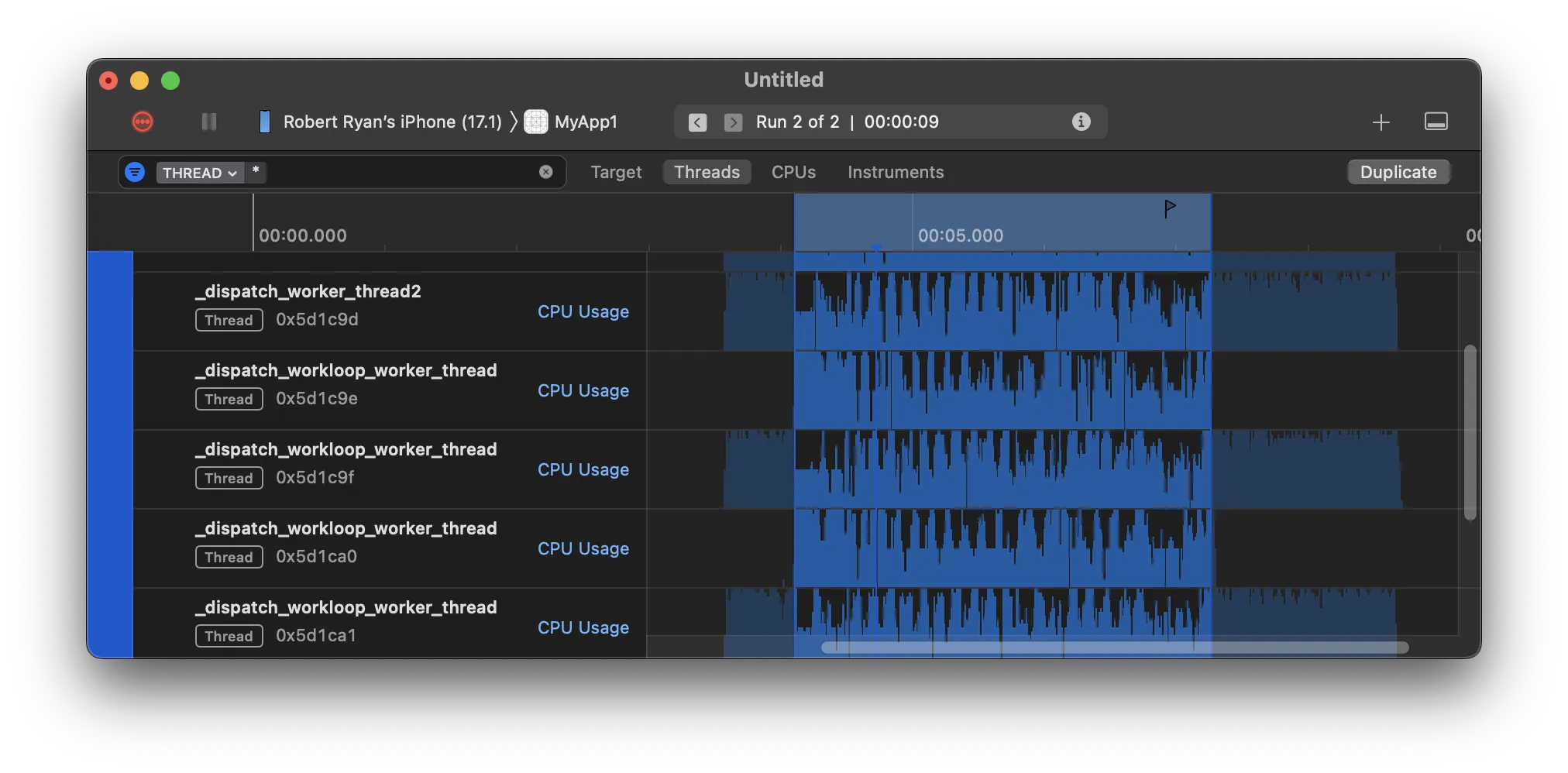Click the Thread badge for 0x5d1c9e
This screenshot has height=773, width=1568.
coord(229,399)
